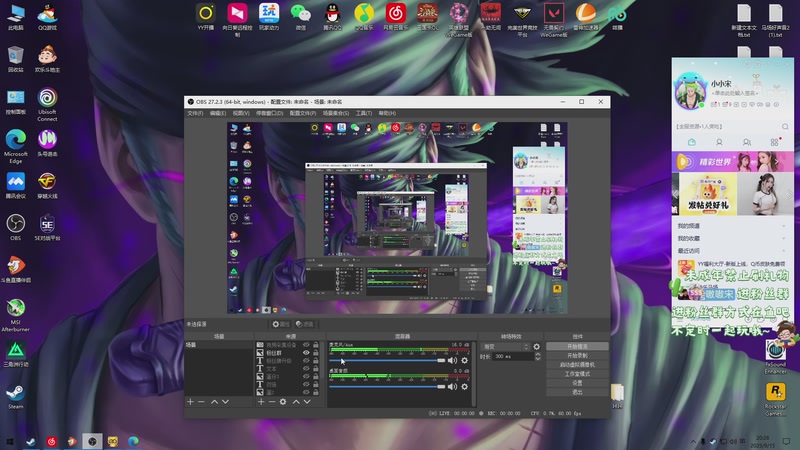This screenshot has width=800, height=450.
Task: Open 停靠窗口(D) menu in OBS
Action: tap(269, 113)
